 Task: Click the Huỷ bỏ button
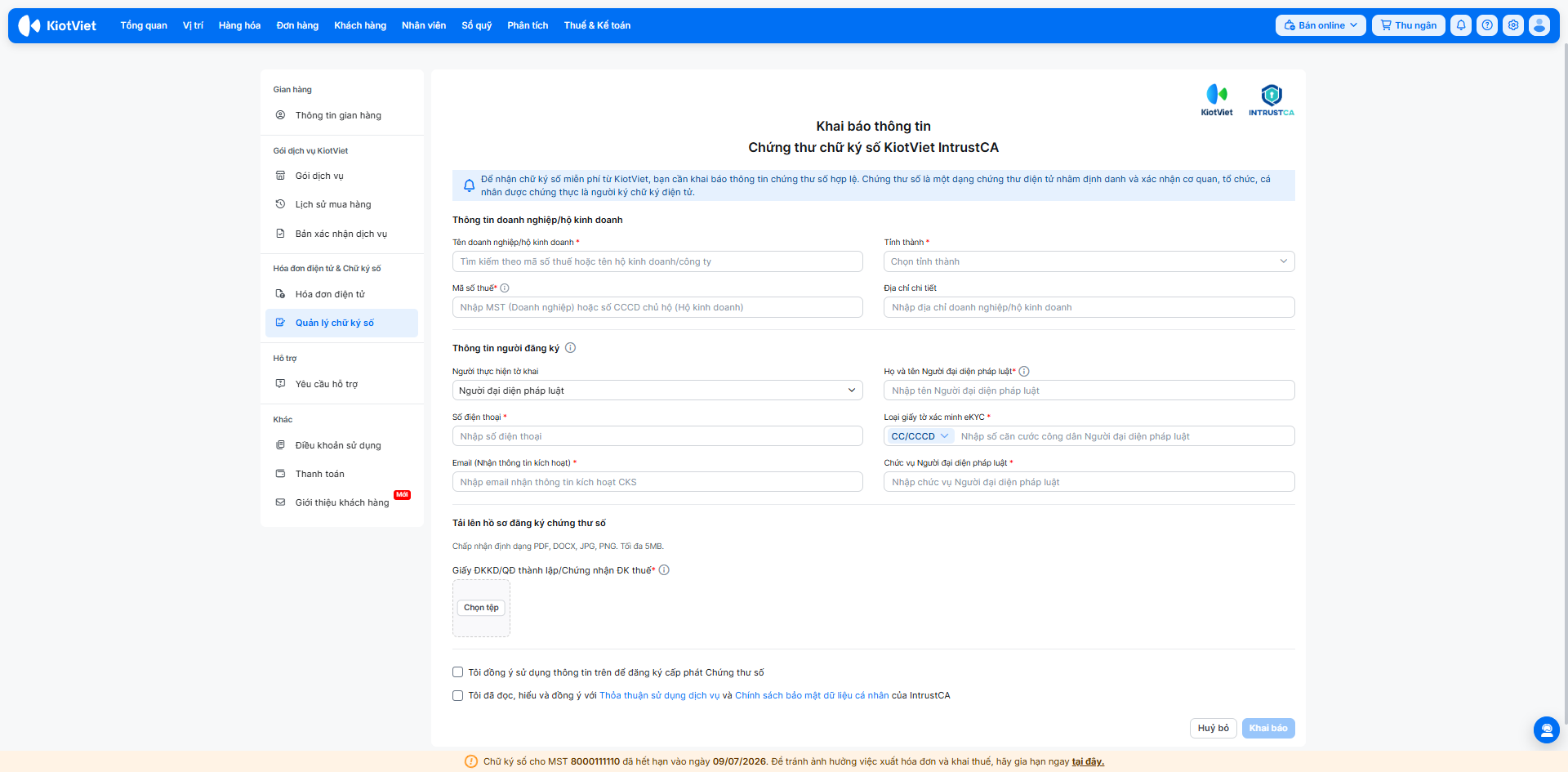(x=1214, y=728)
